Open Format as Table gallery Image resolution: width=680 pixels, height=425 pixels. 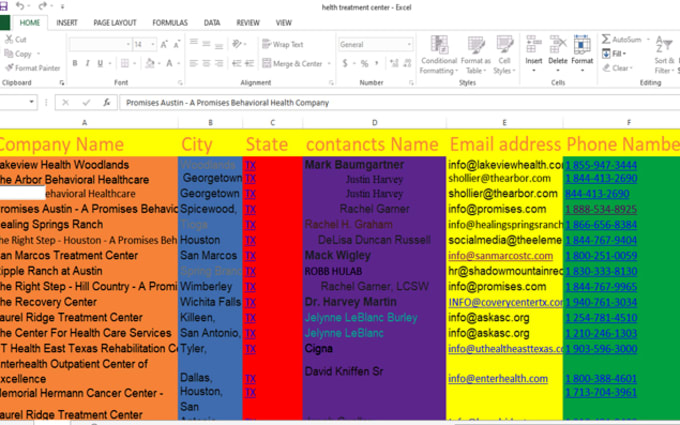pyautogui.click(x=476, y=55)
